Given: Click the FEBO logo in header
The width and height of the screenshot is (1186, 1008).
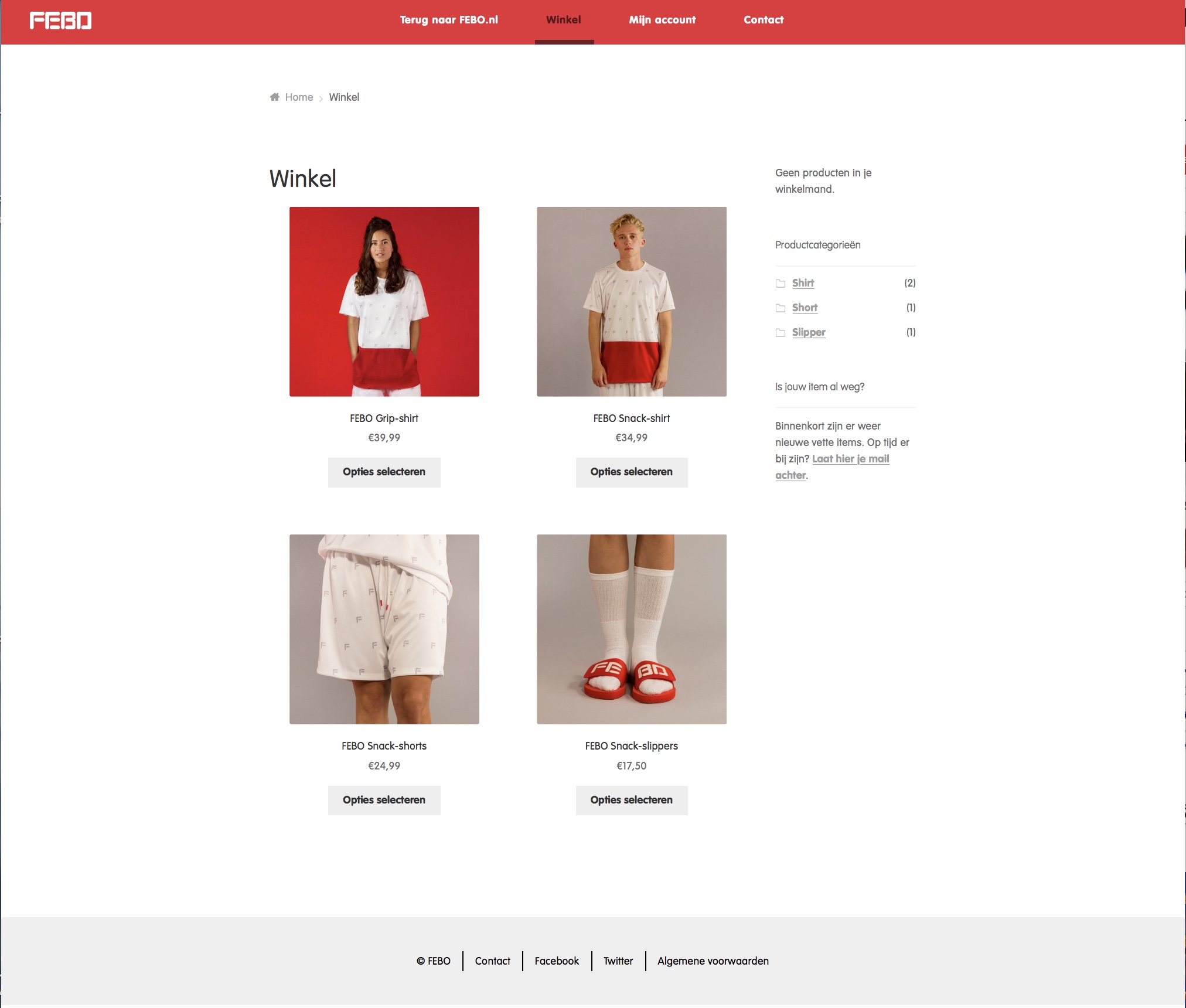Looking at the screenshot, I should pyautogui.click(x=61, y=21).
